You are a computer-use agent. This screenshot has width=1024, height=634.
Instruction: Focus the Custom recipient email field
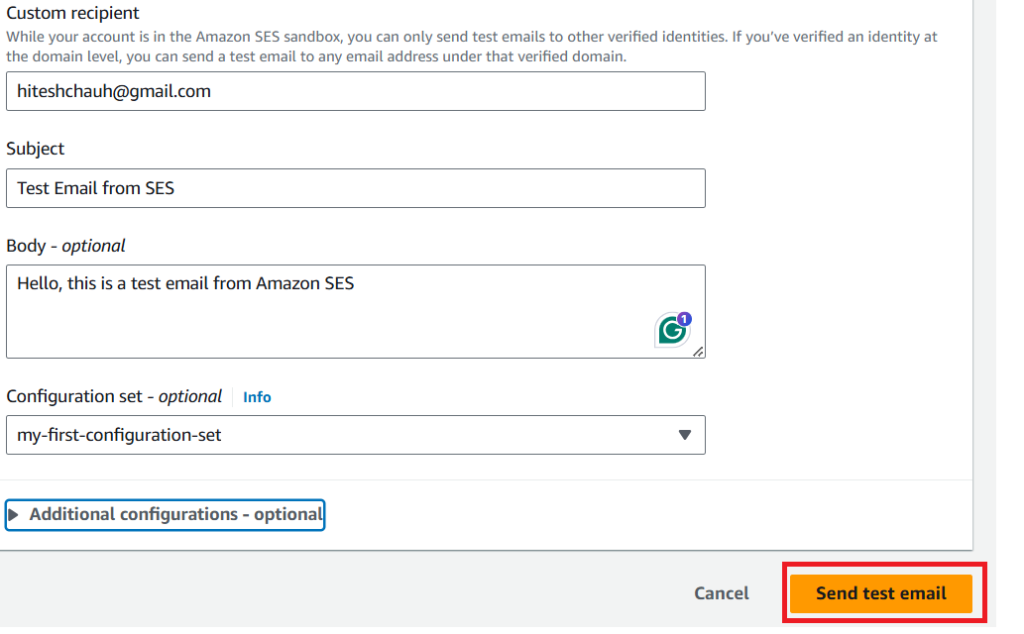355,91
